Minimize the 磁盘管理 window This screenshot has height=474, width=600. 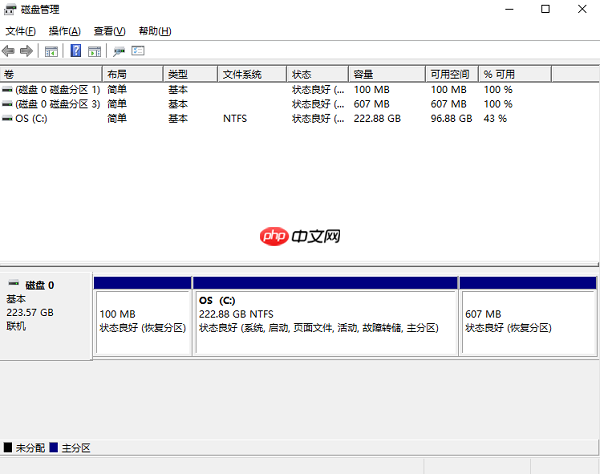[509, 9]
